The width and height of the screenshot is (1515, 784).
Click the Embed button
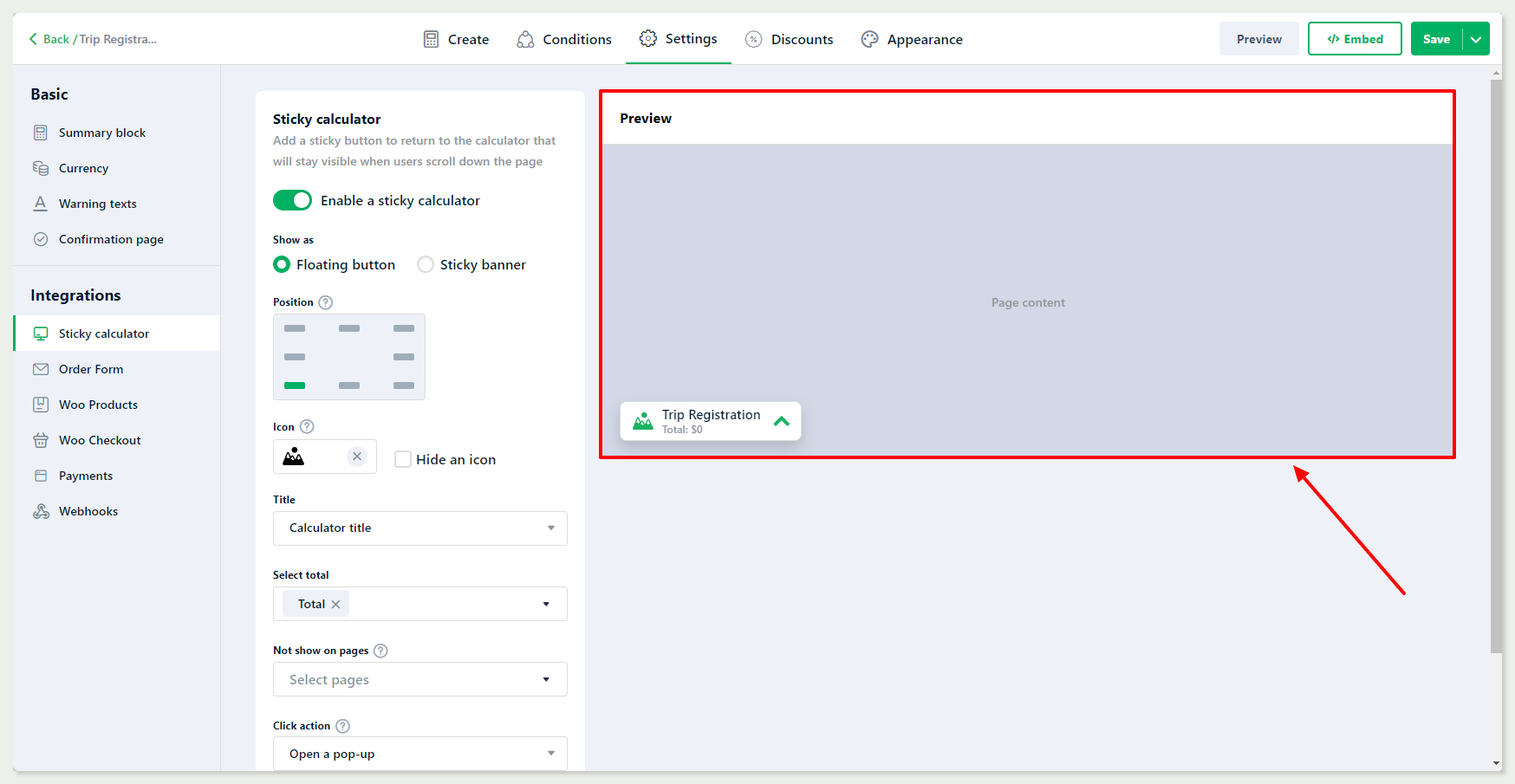[1354, 39]
